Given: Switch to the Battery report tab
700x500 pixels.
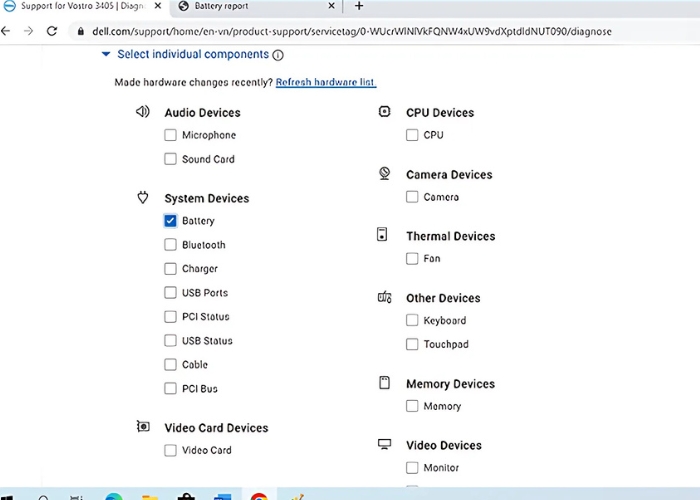Looking at the screenshot, I should pos(255,6).
